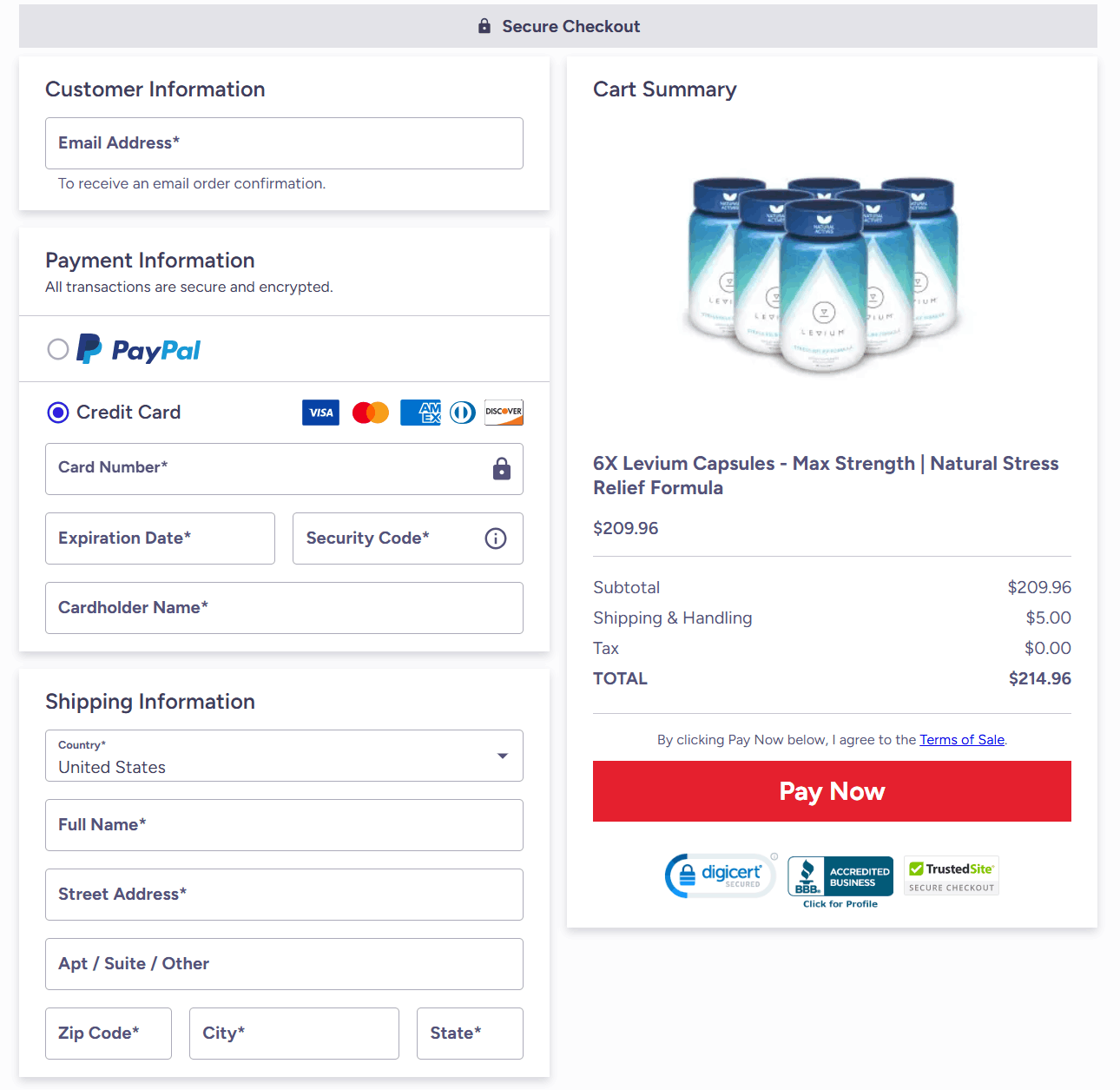Click the American Express card icon

pos(420,413)
